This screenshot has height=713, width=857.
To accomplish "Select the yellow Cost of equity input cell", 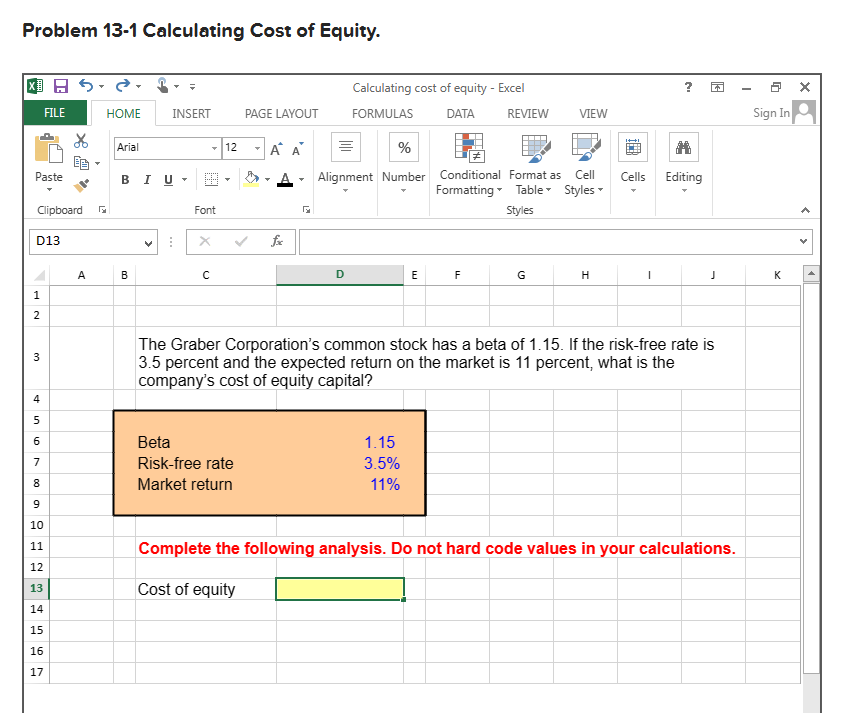I will 340,589.
